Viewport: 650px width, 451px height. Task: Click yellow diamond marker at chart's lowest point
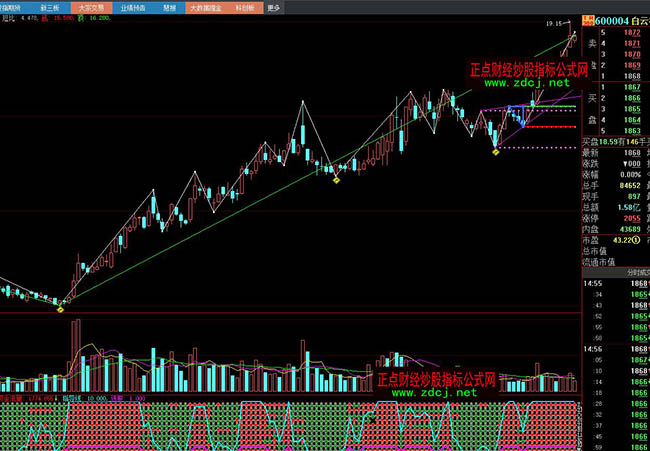point(60,308)
